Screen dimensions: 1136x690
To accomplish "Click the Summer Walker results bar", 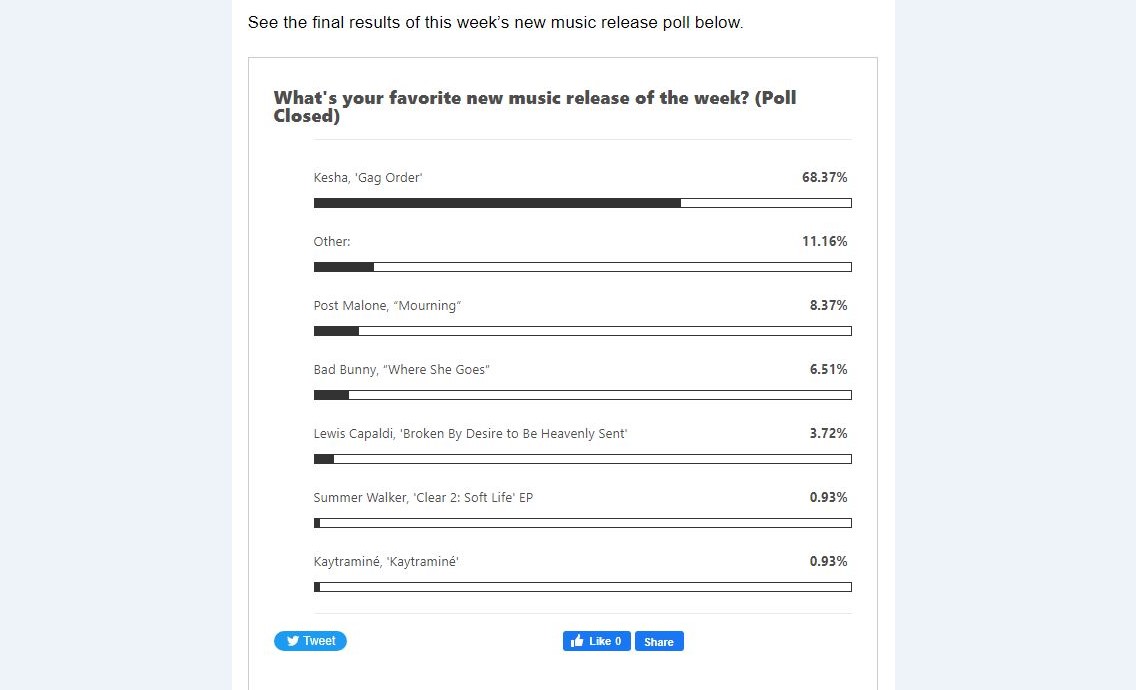I will coord(582,523).
